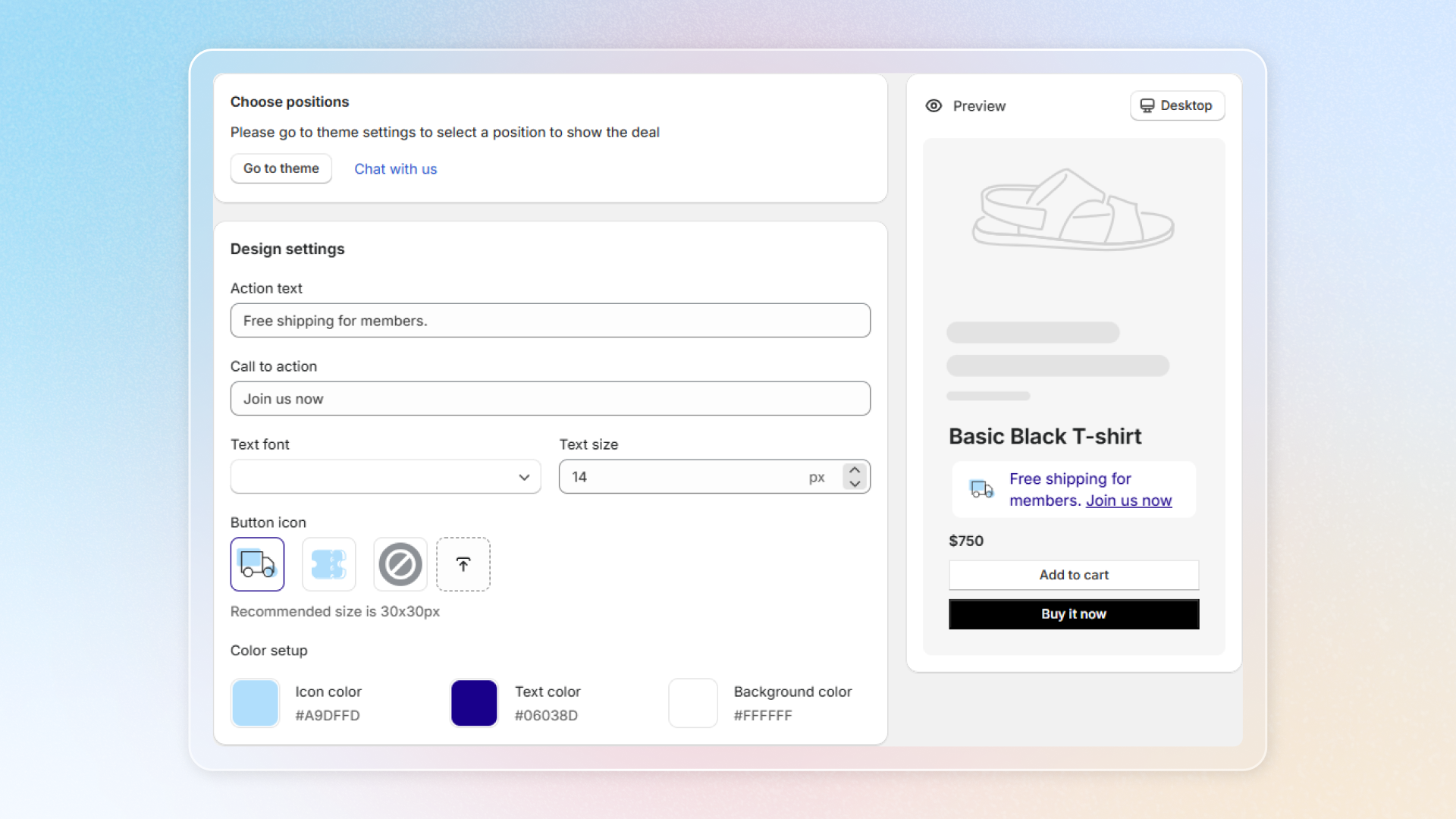Open the Desktop preview mode selector
This screenshot has width=1456, height=819.
1177,105
